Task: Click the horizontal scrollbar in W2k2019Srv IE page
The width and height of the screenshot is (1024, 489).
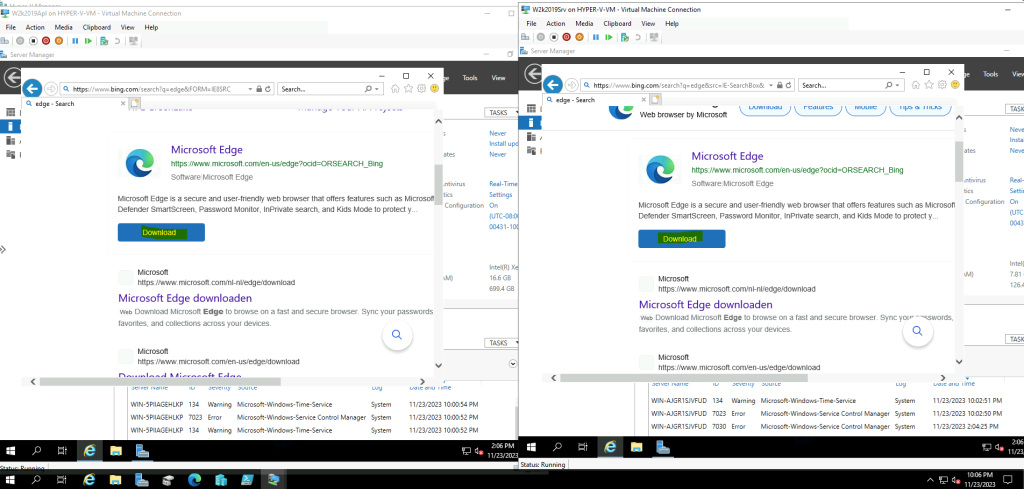Action: coord(683,378)
